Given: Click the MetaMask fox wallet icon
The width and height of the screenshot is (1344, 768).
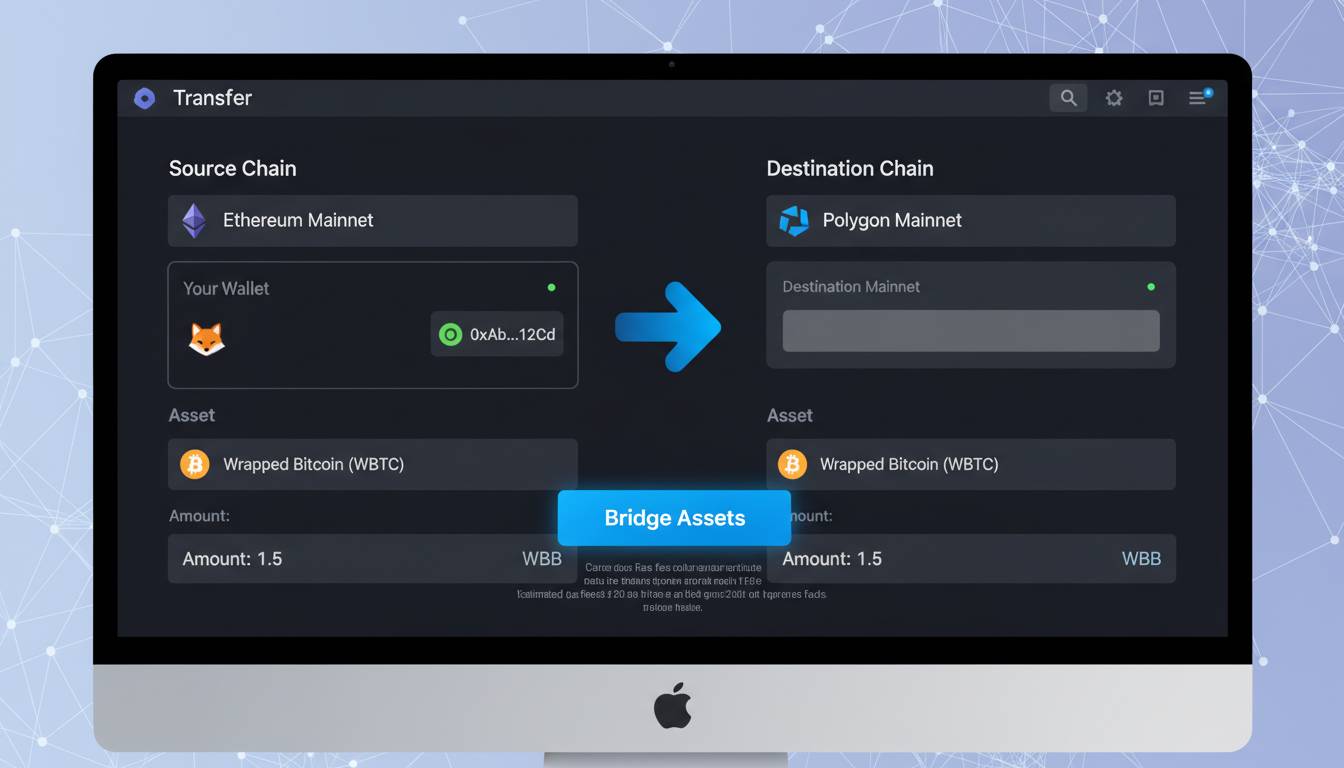Looking at the screenshot, I should pyautogui.click(x=206, y=338).
